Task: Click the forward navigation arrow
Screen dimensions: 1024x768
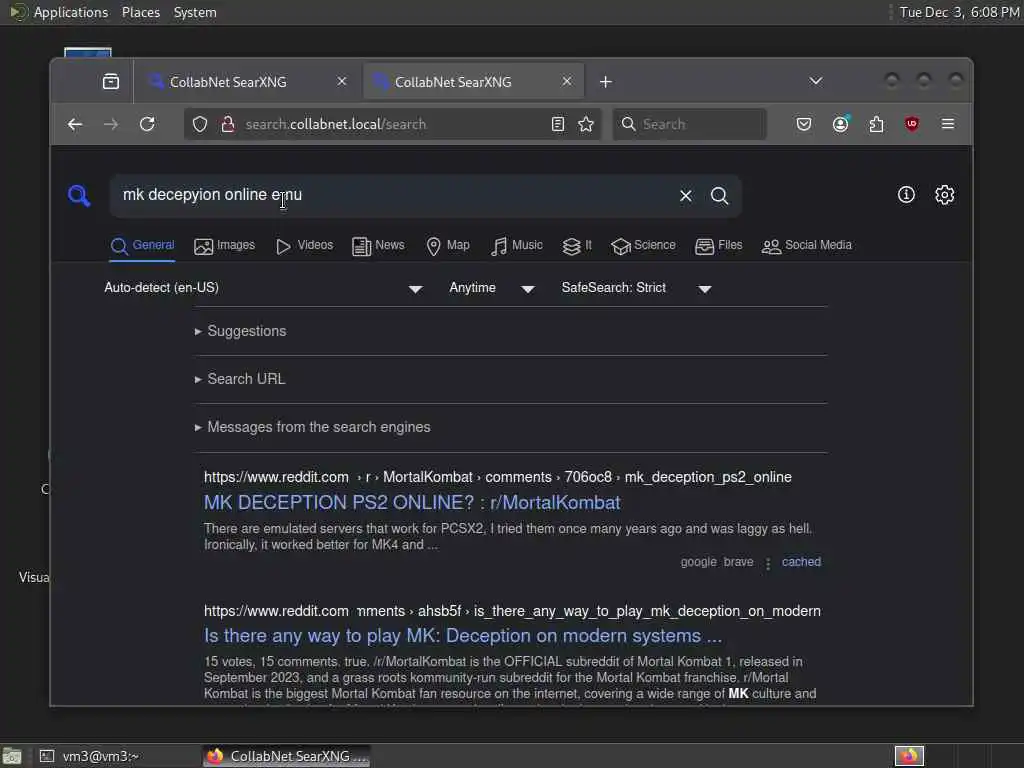Action: [x=111, y=124]
